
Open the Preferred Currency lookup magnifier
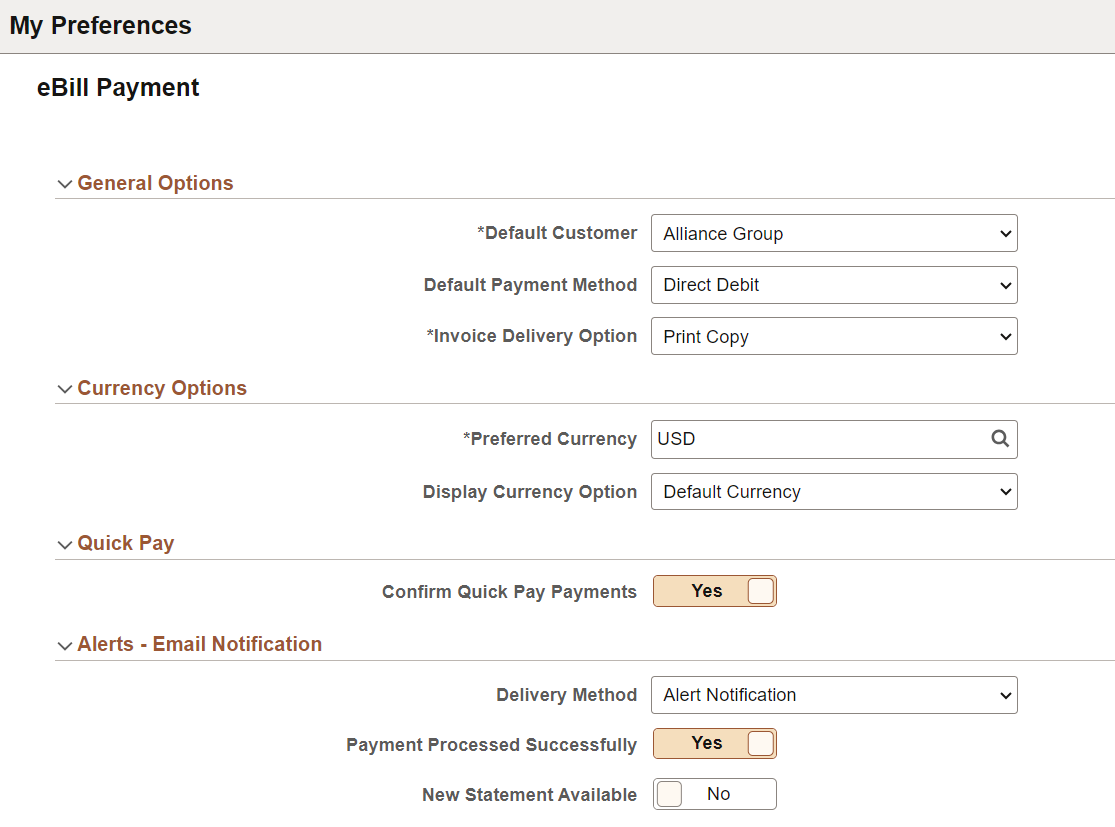(x=1000, y=439)
